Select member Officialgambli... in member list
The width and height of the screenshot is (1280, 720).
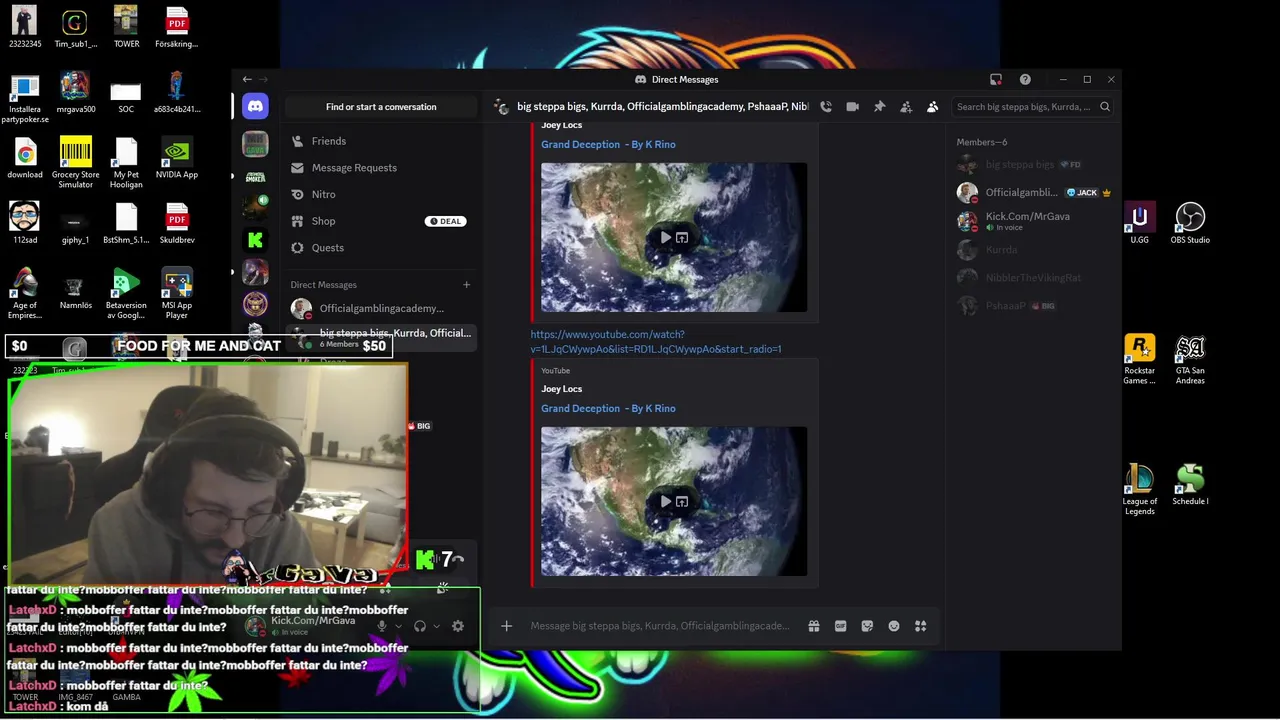tap(1035, 192)
